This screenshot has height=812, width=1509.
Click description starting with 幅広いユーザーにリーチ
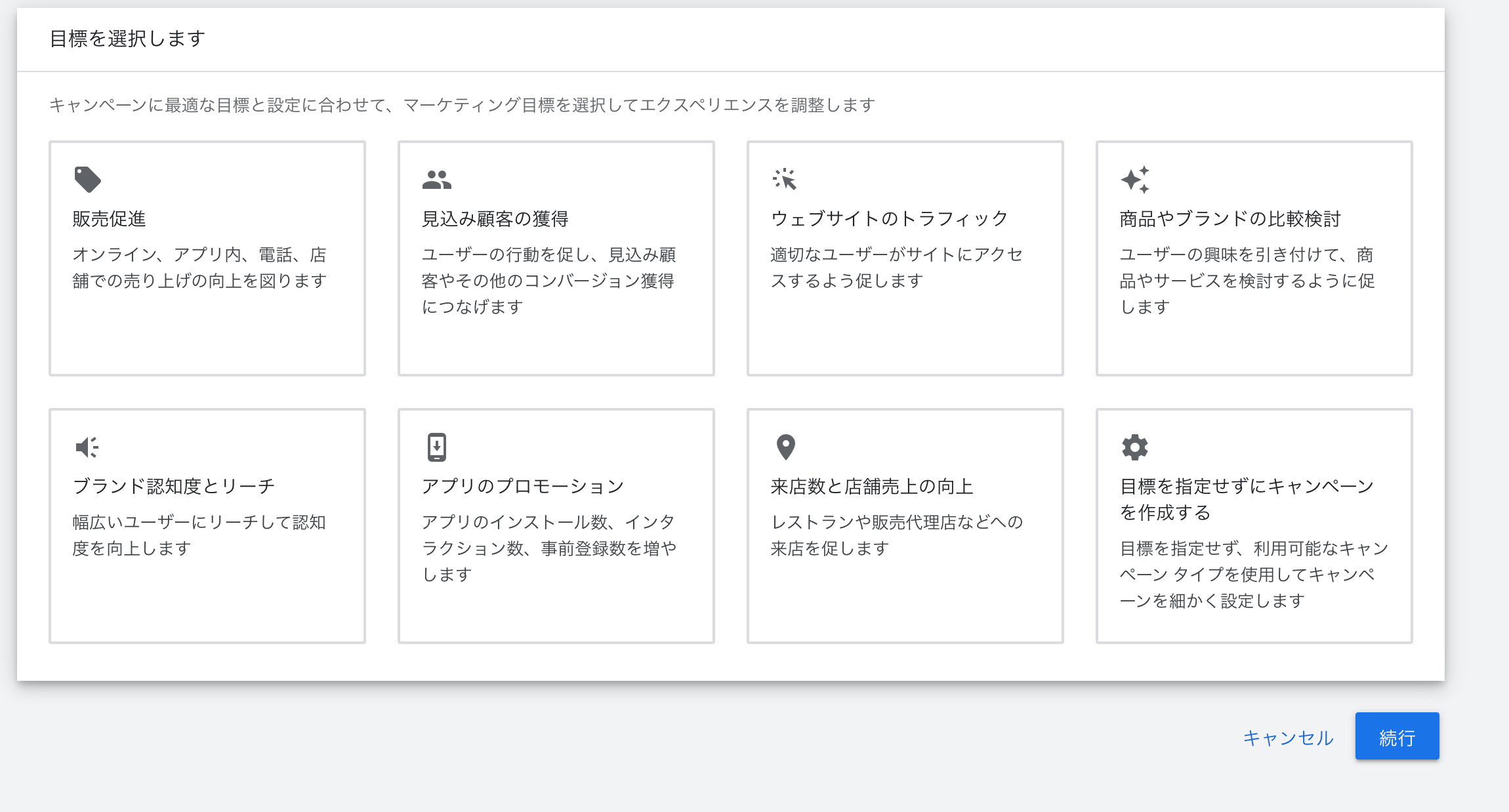199,535
